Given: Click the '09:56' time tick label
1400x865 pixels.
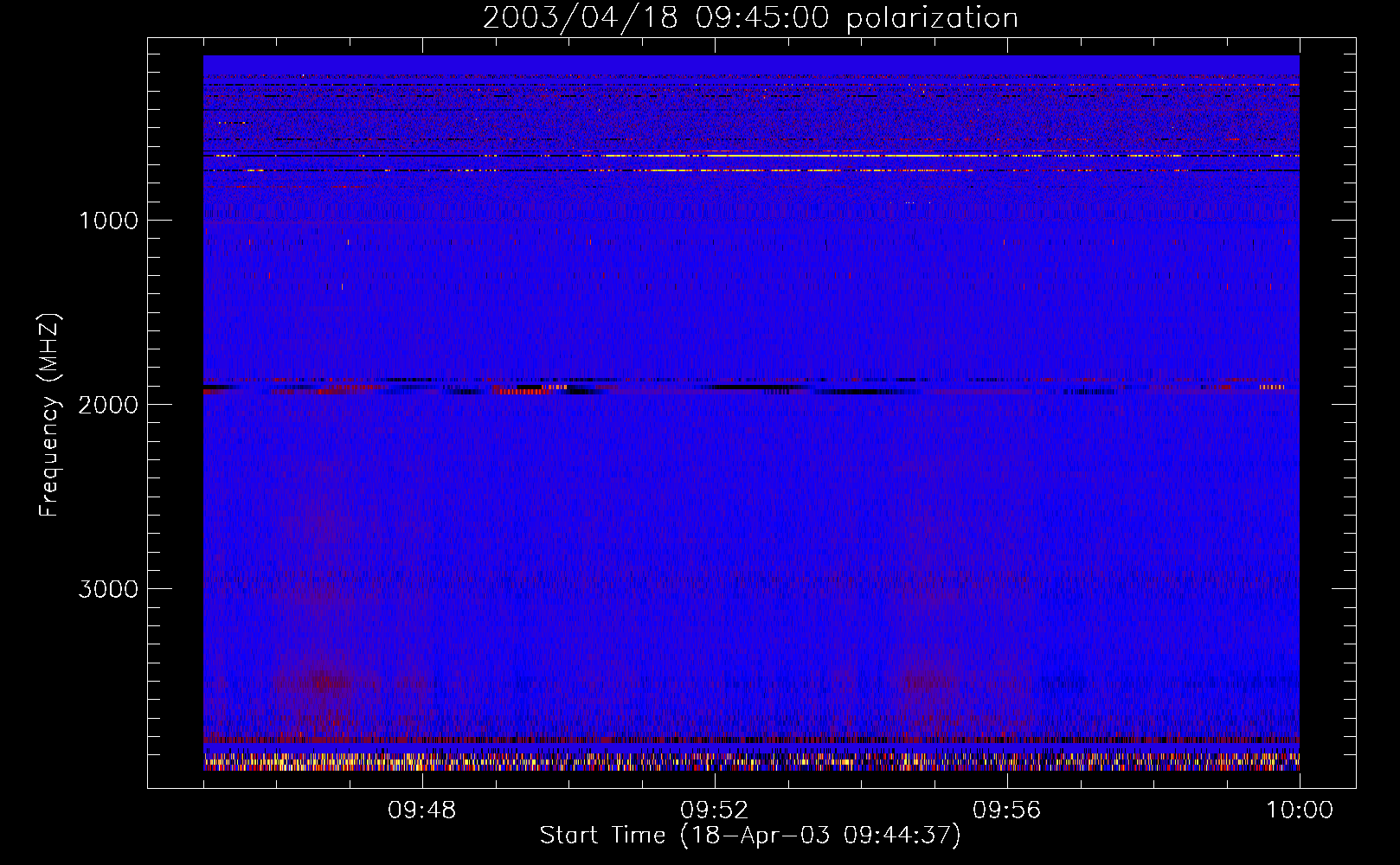Looking at the screenshot, I should pyautogui.click(x=1007, y=811).
